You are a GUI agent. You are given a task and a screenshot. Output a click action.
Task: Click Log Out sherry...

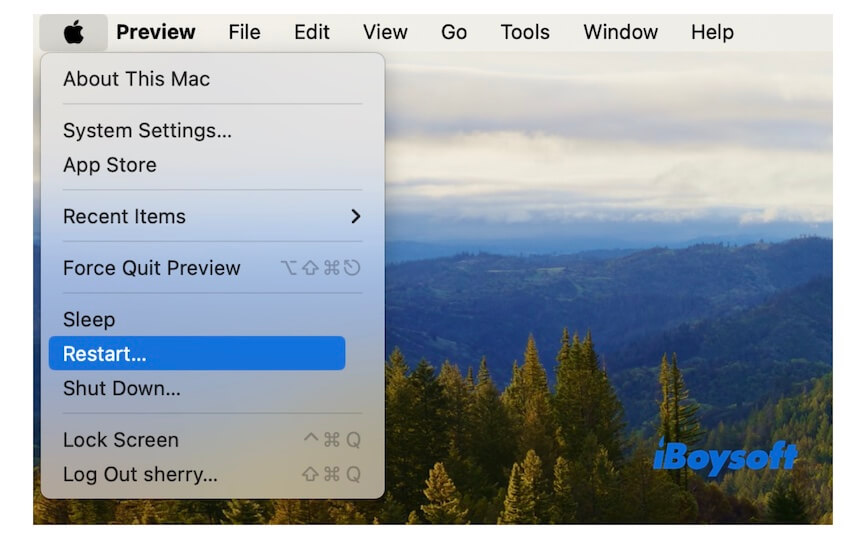140,474
